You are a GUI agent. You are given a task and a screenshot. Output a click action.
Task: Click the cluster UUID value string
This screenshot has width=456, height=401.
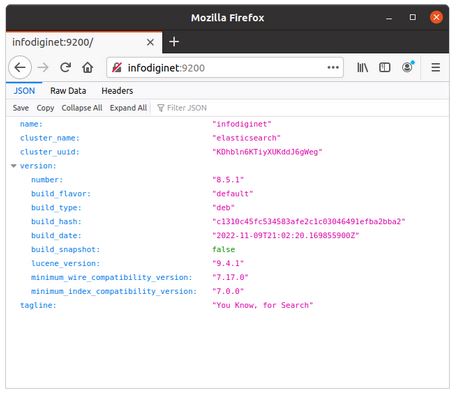click(267, 152)
